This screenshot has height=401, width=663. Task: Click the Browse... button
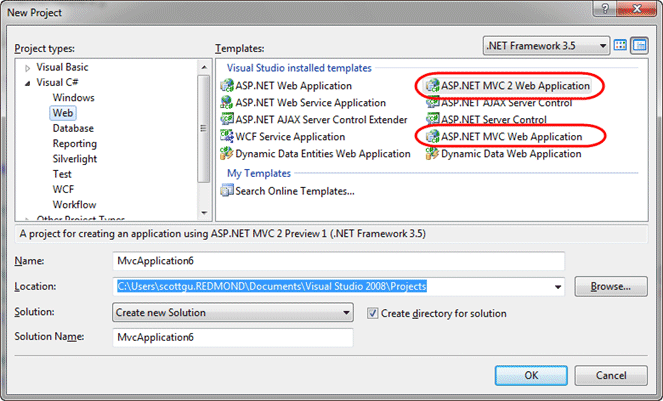pos(611,286)
